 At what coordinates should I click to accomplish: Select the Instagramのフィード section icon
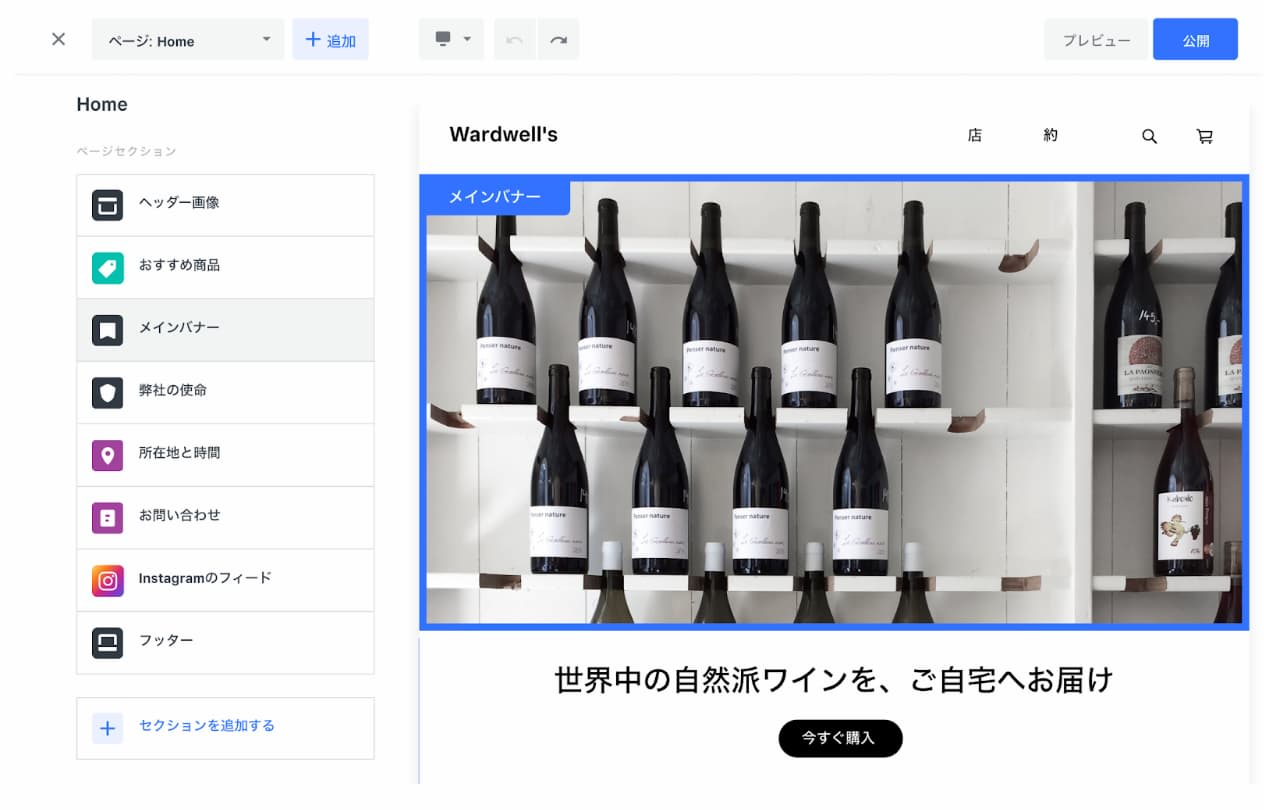click(107, 580)
